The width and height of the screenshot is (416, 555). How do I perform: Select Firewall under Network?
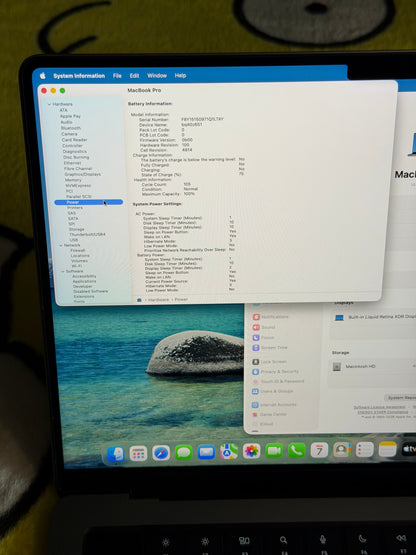pos(78,250)
